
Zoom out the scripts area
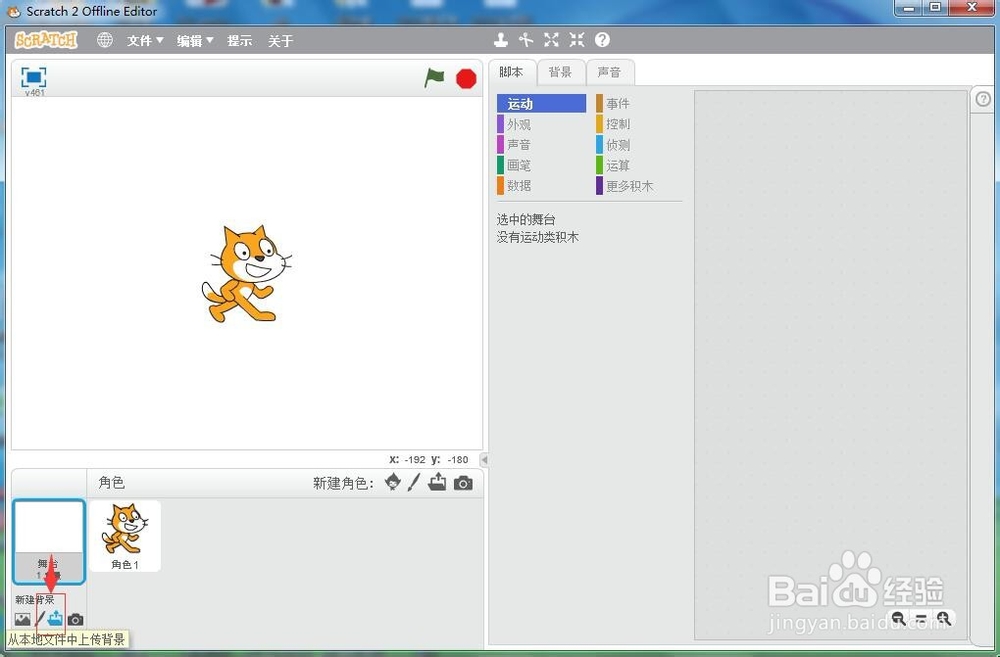tap(899, 618)
